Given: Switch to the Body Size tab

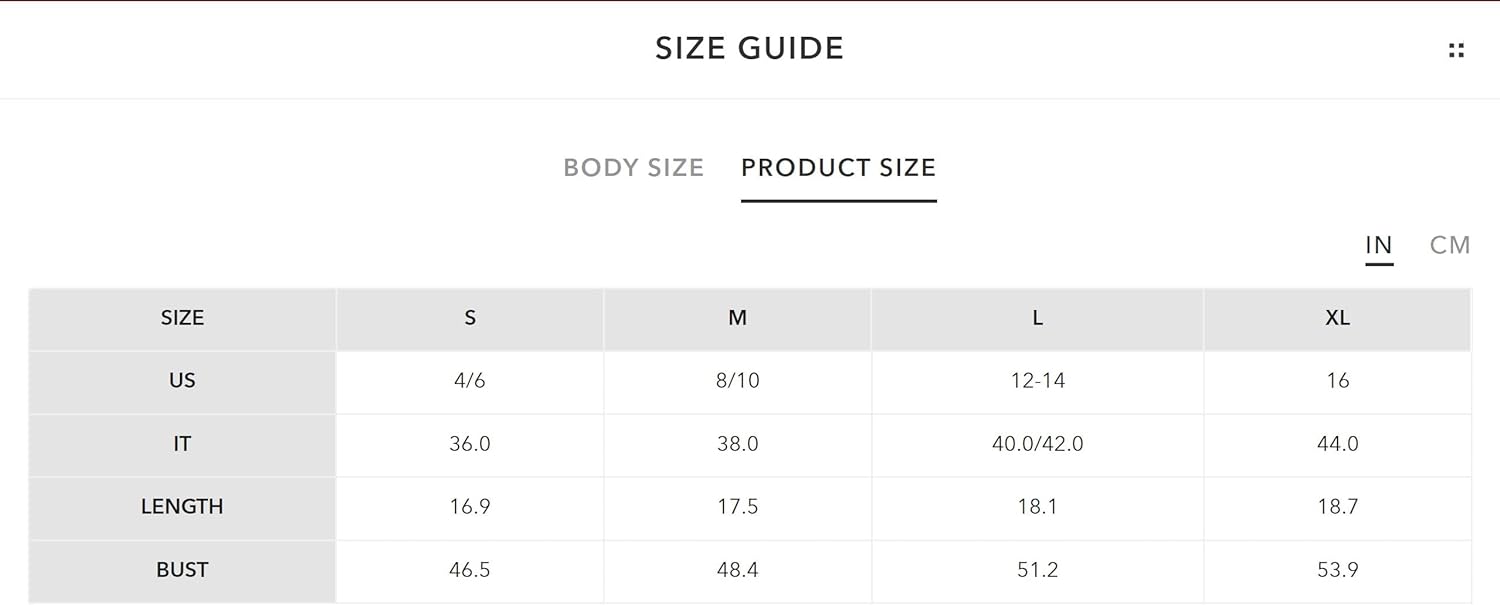Looking at the screenshot, I should pos(634,167).
